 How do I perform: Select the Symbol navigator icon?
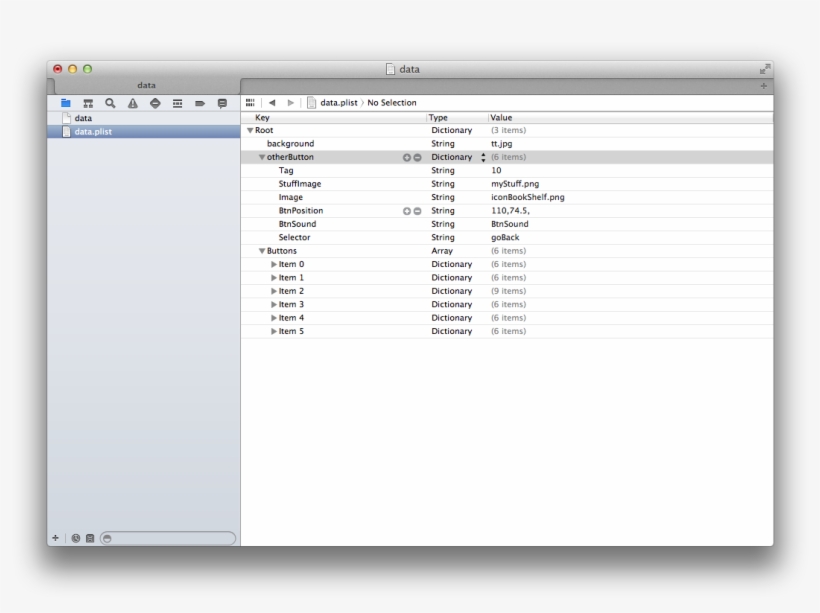(88, 103)
